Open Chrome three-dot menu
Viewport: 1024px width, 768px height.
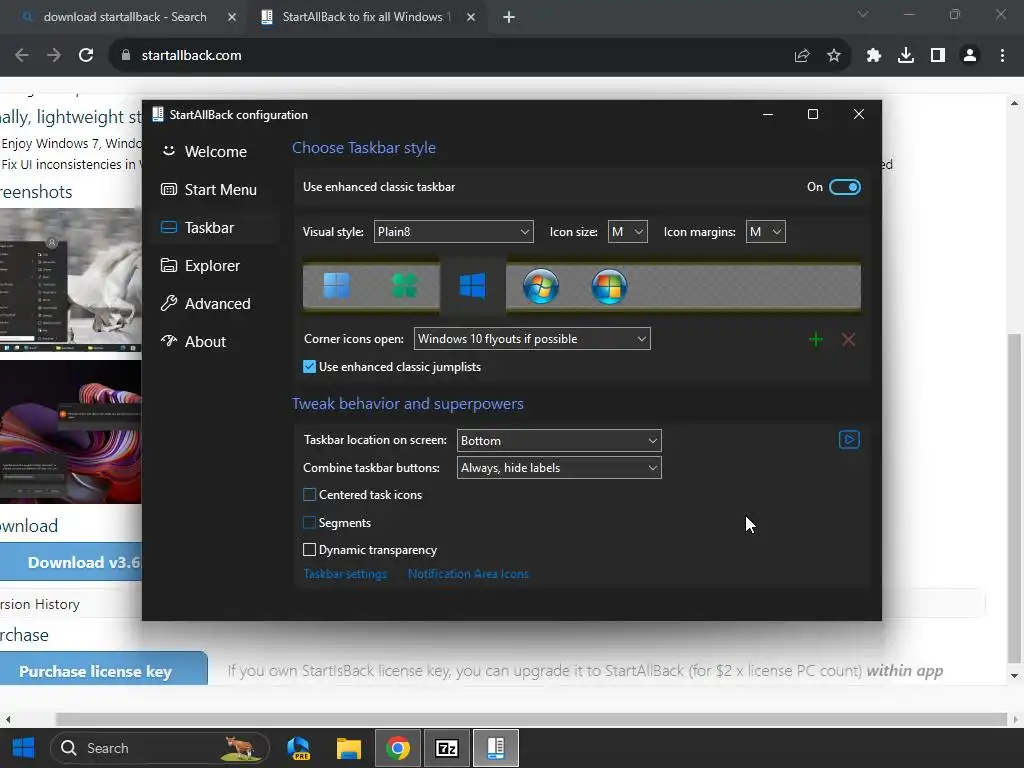point(1002,56)
